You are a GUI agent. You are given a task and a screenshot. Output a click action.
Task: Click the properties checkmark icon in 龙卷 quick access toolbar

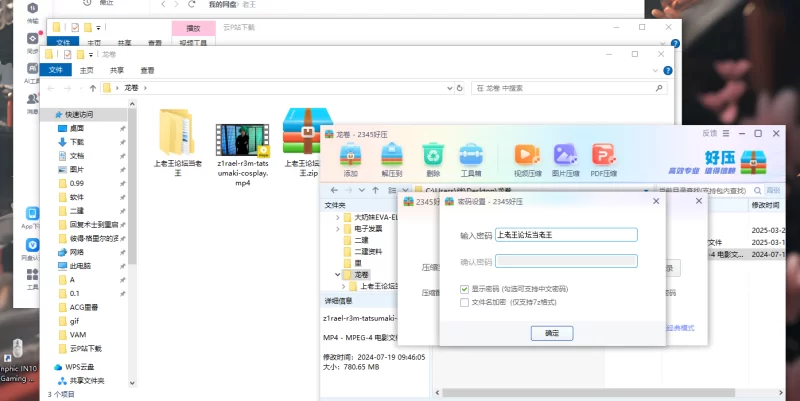coord(67,55)
